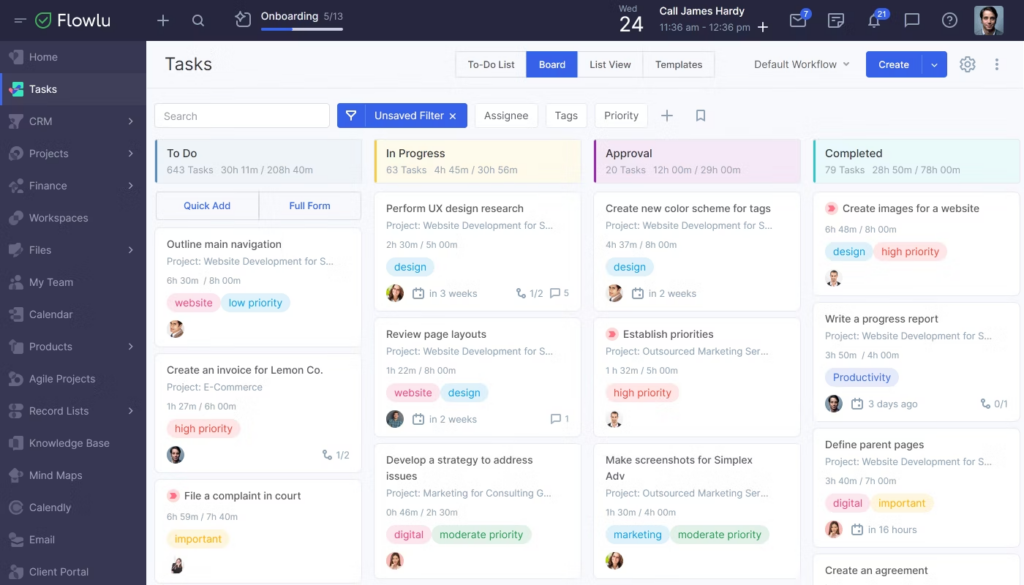This screenshot has width=1024, height=585.
Task: Open the chat messenger icon in top bar
Action: pyautogui.click(x=912, y=20)
